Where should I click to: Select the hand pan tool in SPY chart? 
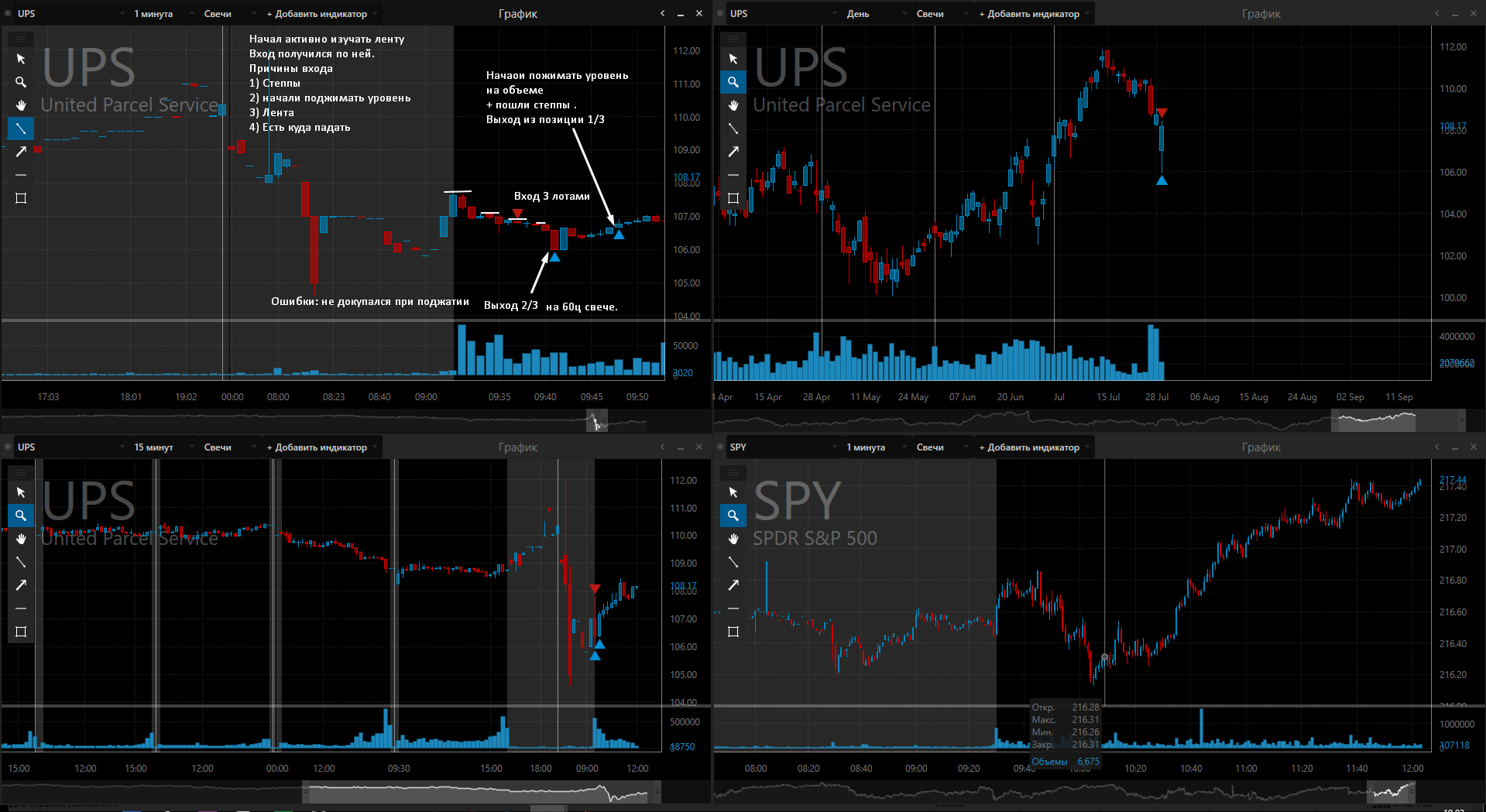733,539
